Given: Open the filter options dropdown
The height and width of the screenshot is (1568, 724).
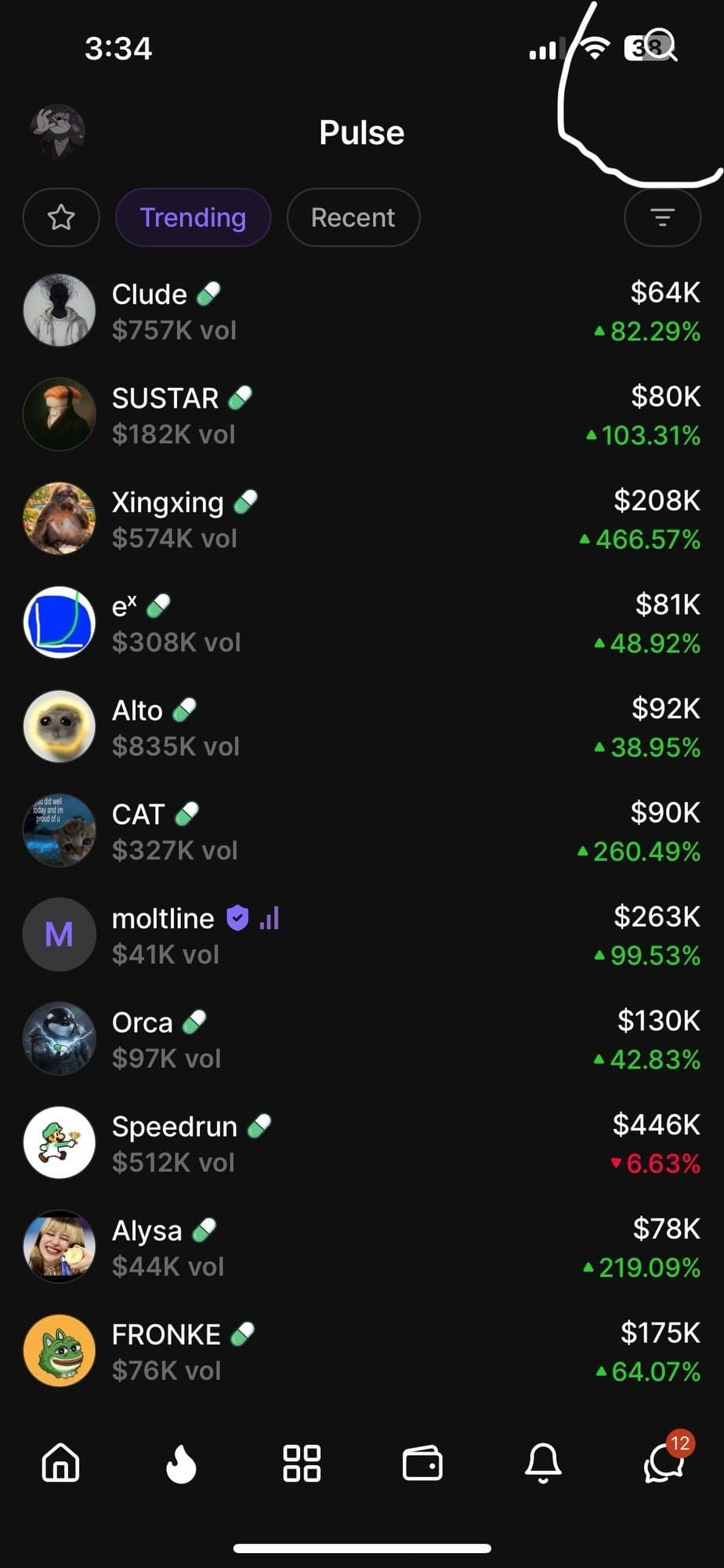Looking at the screenshot, I should point(662,217).
